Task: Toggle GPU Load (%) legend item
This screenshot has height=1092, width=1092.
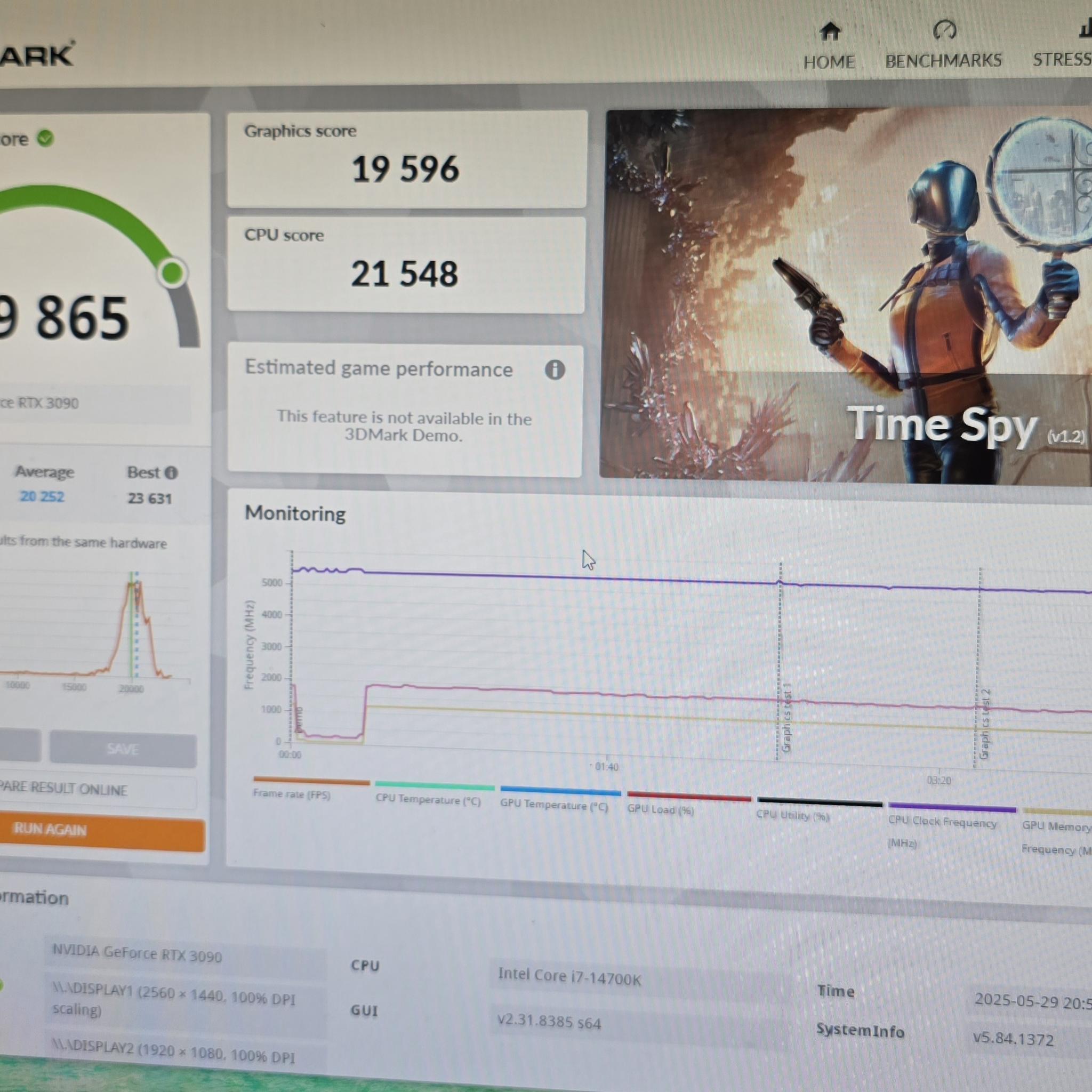Action: pos(688,803)
